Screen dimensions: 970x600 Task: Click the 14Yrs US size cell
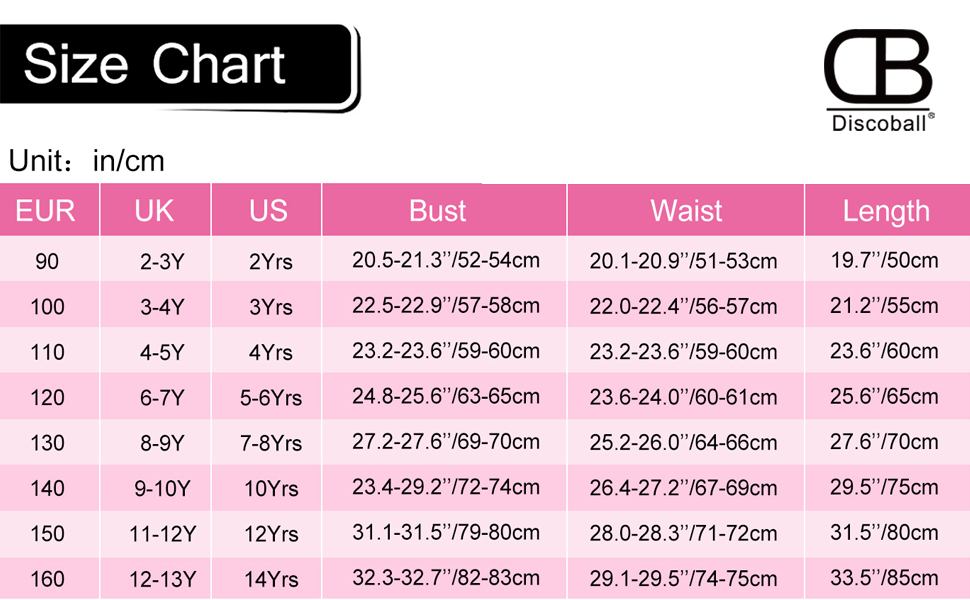click(271, 578)
